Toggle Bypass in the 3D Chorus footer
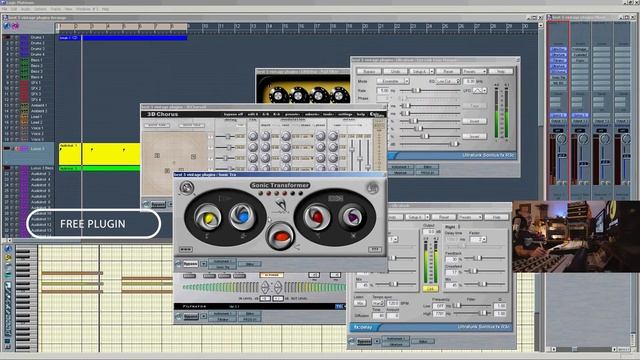640x360 pixels. point(158,204)
